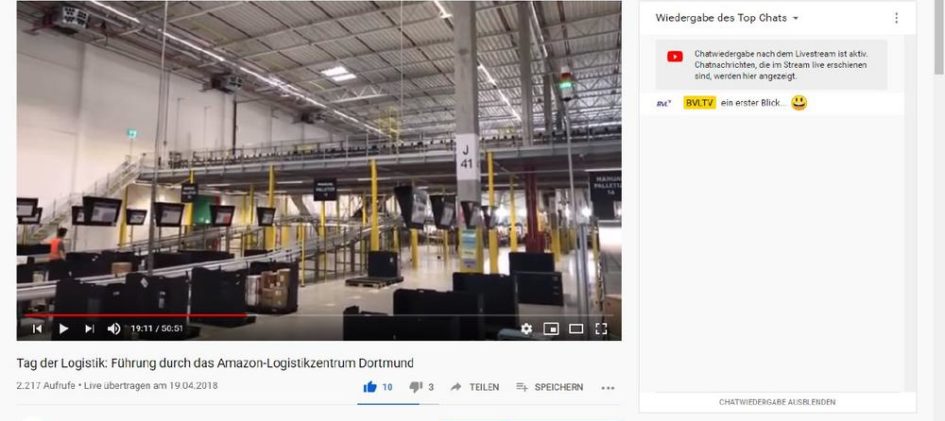
Task: Switch to miniplayer mode
Action: pyautogui.click(x=551, y=329)
